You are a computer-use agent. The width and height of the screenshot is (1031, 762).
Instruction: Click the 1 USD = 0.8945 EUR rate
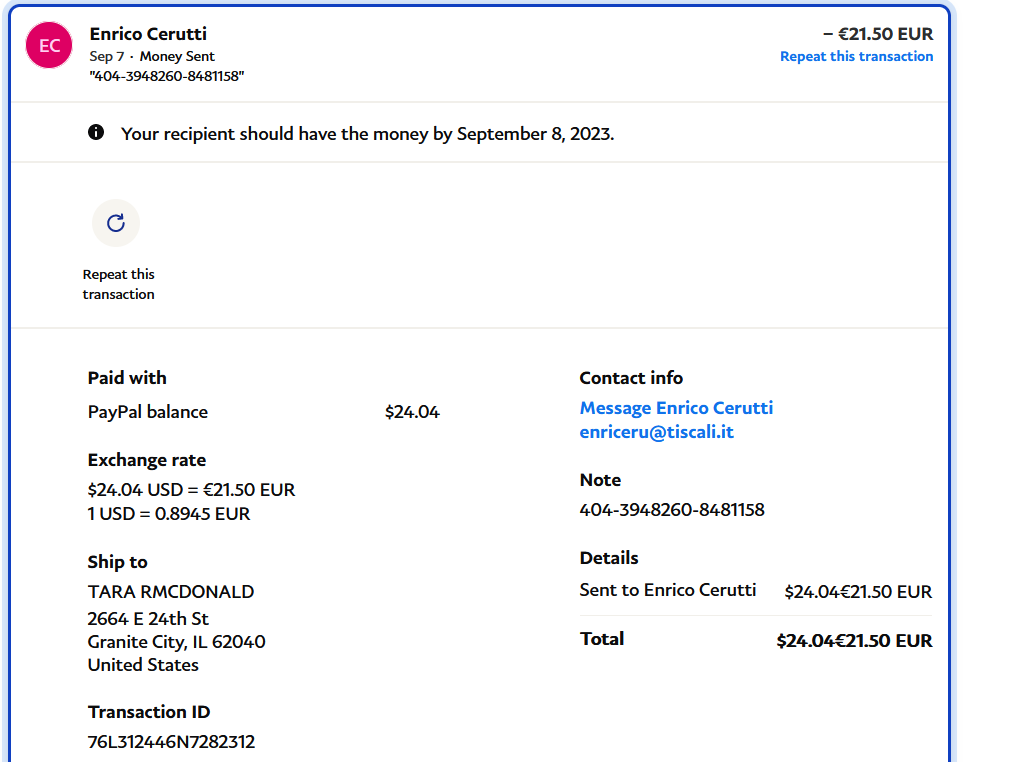click(169, 514)
